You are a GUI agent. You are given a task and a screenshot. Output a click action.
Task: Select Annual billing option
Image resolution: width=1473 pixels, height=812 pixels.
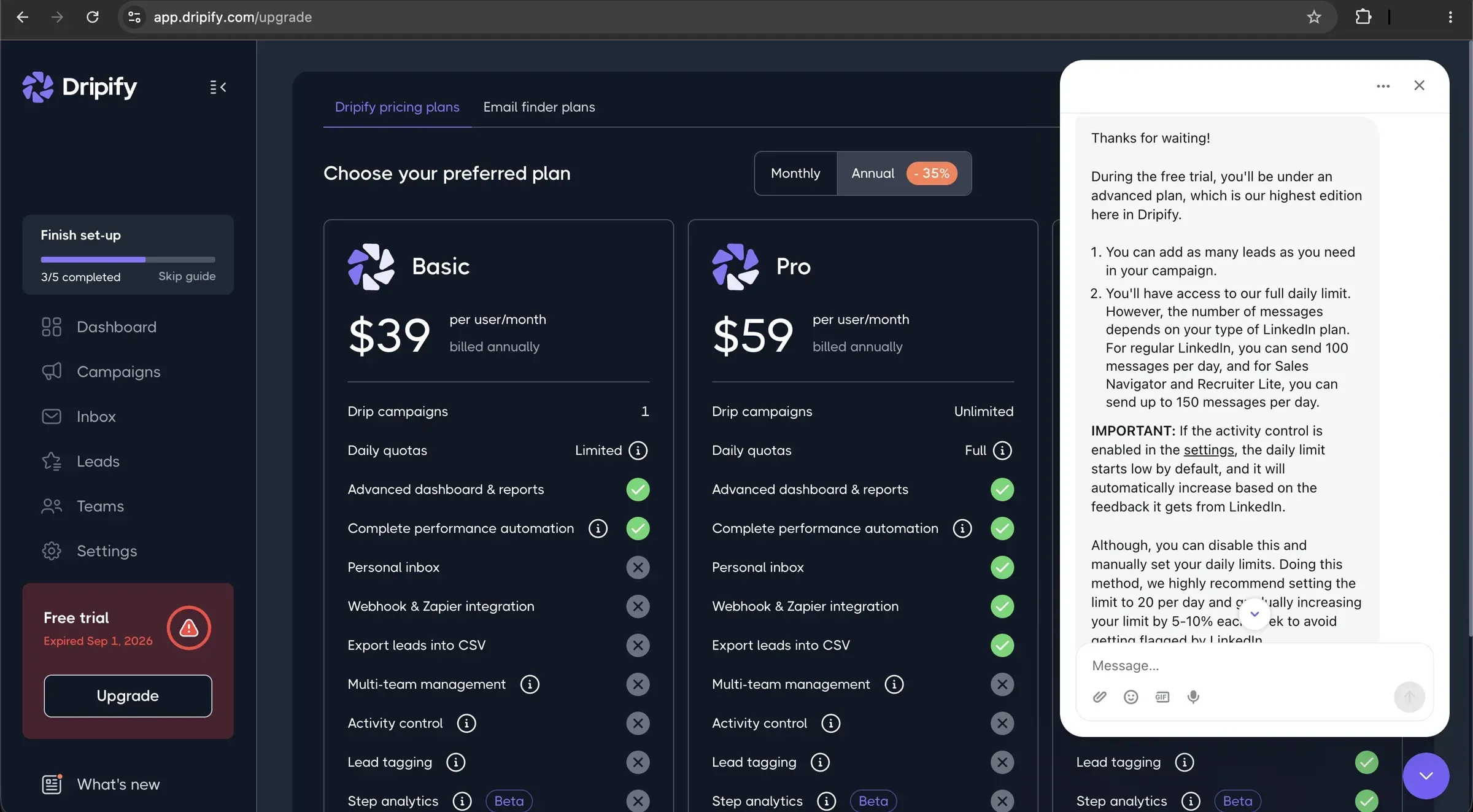click(904, 174)
